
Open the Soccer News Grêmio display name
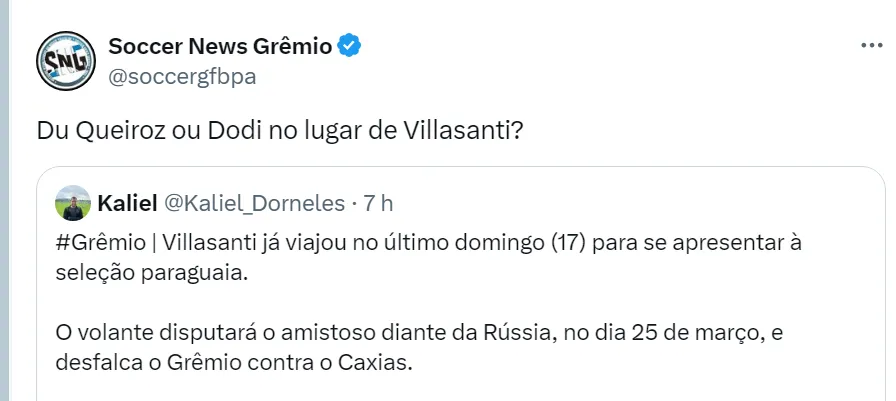(x=219, y=46)
